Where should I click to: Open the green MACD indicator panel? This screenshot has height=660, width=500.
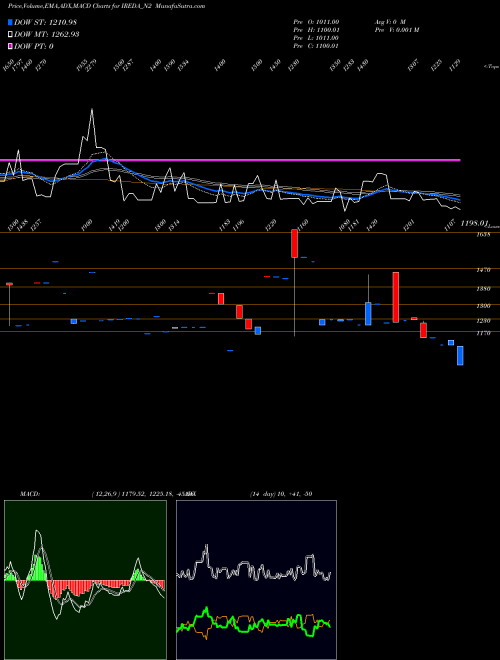pyautogui.click(x=85, y=580)
